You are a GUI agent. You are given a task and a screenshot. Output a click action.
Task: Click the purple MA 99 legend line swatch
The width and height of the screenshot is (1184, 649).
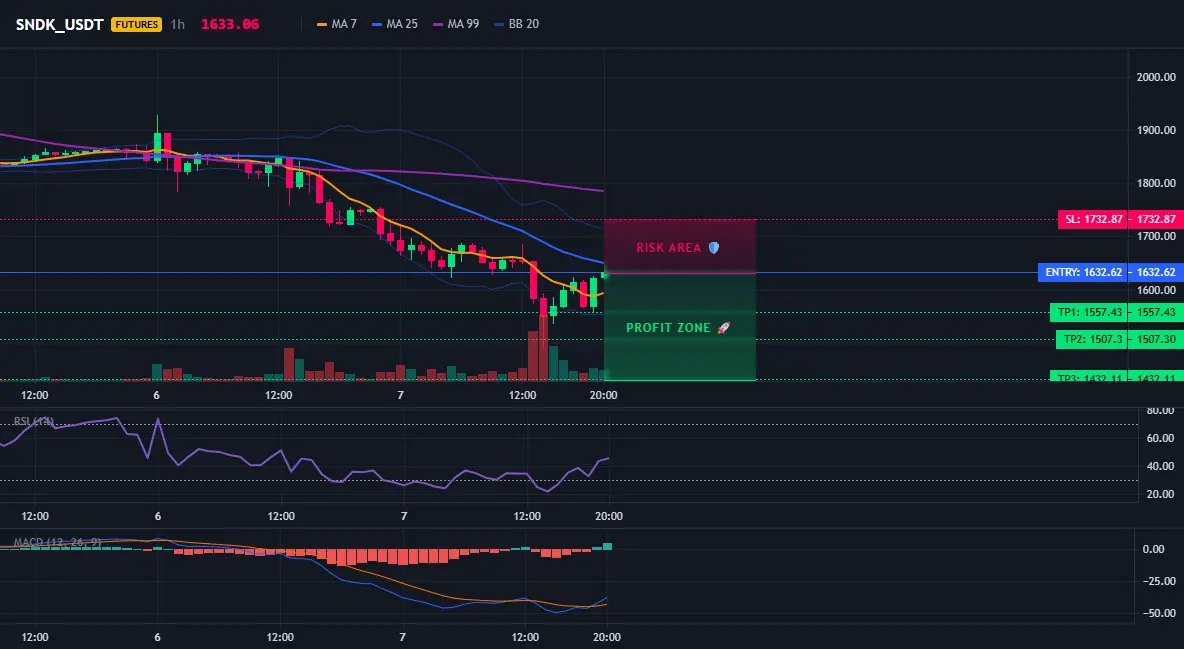click(x=438, y=24)
